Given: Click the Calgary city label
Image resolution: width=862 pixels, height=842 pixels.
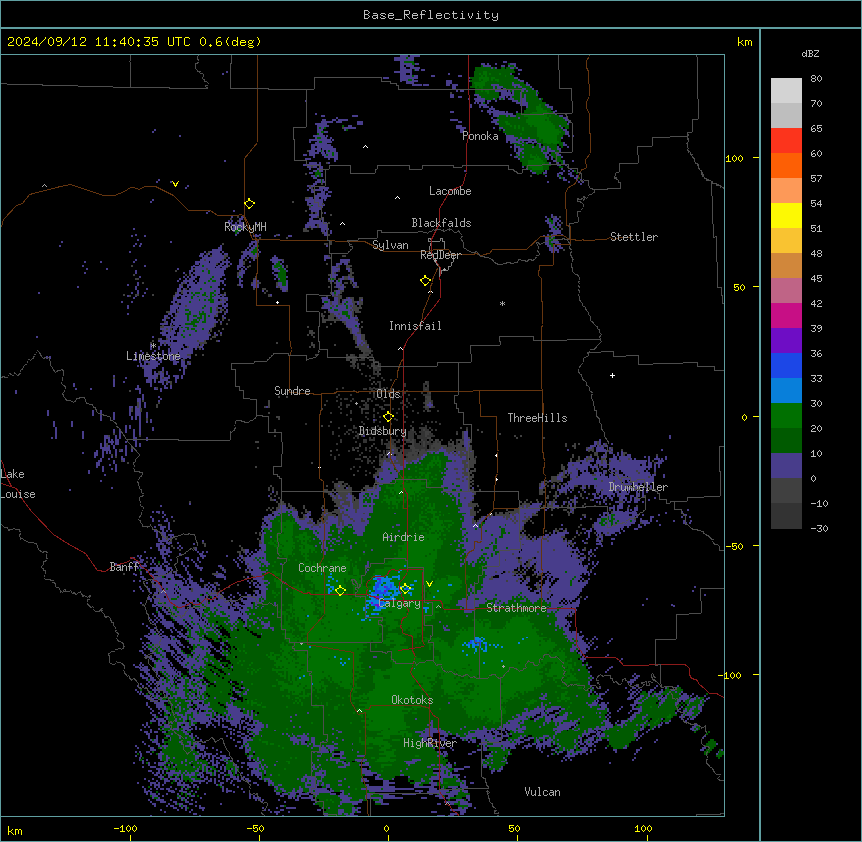Looking at the screenshot, I should tap(400, 603).
